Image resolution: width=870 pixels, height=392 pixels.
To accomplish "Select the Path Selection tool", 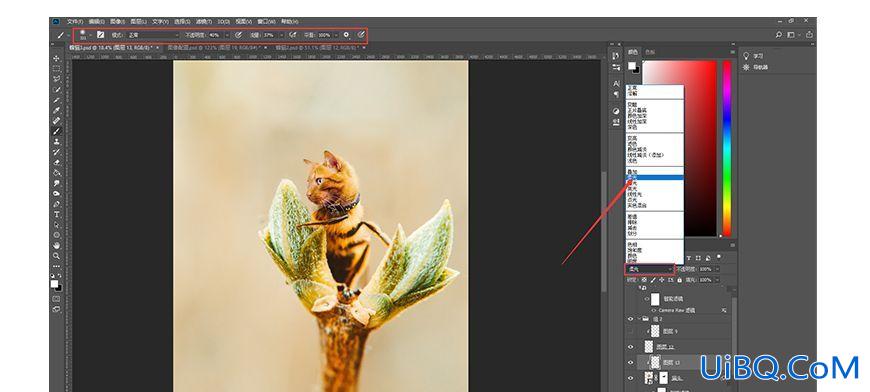I will (57, 225).
